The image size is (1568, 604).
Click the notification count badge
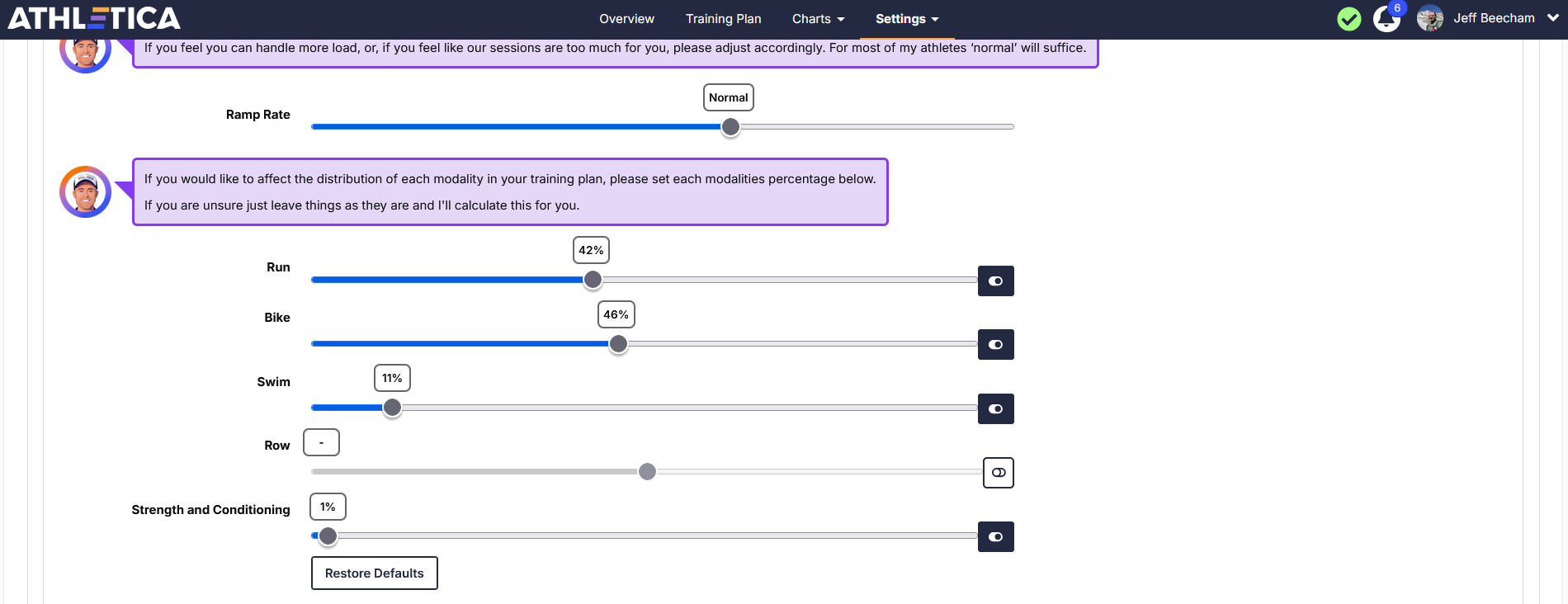click(x=1397, y=8)
